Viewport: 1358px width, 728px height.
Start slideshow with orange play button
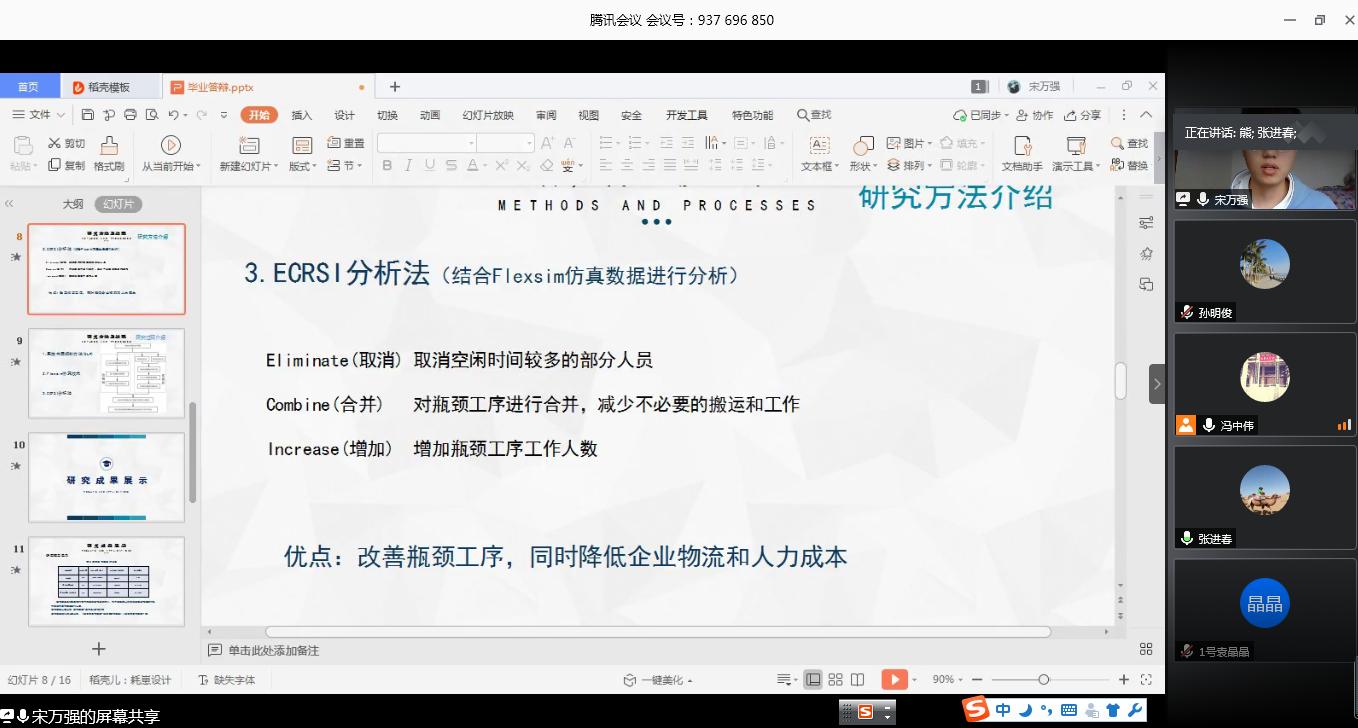(x=893, y=680)
